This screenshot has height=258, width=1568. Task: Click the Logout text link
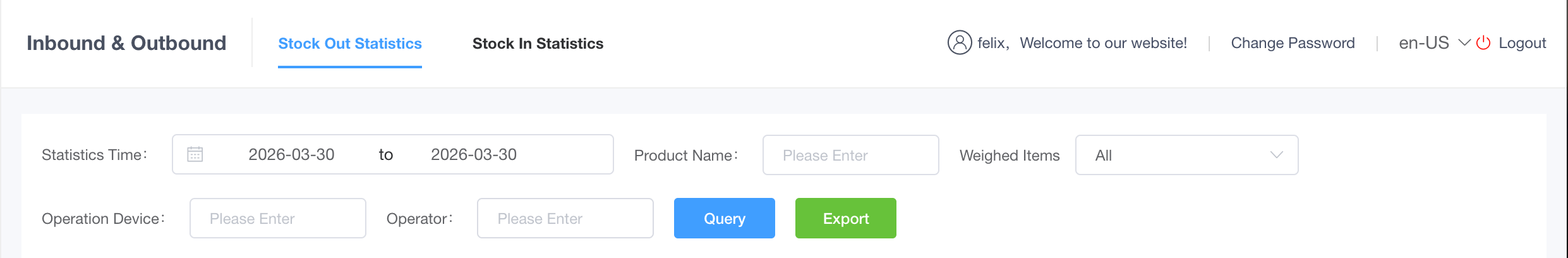[x=1522, y=43]
